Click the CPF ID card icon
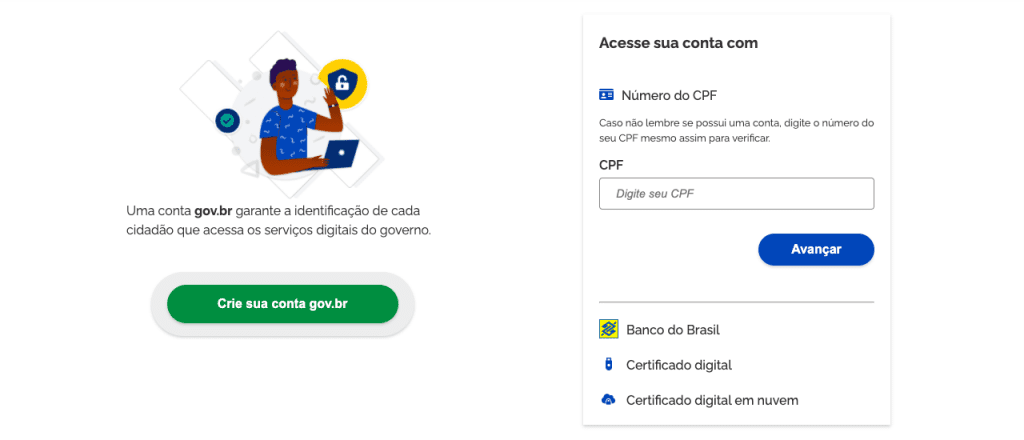1024x440 pixels. (606, 95)
